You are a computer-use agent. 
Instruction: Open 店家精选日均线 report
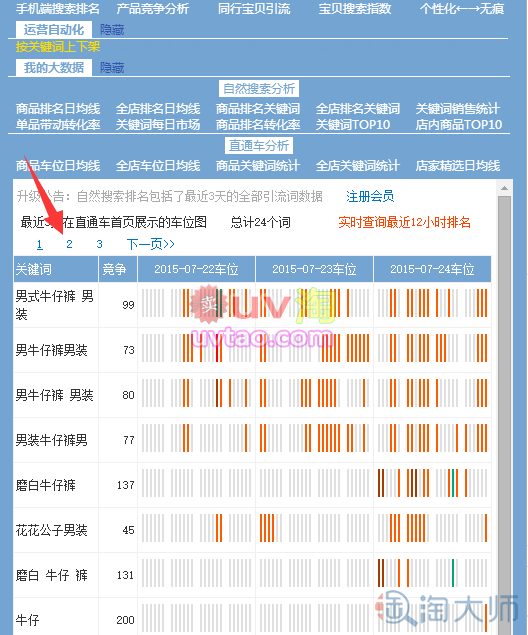tap(458, 166)
